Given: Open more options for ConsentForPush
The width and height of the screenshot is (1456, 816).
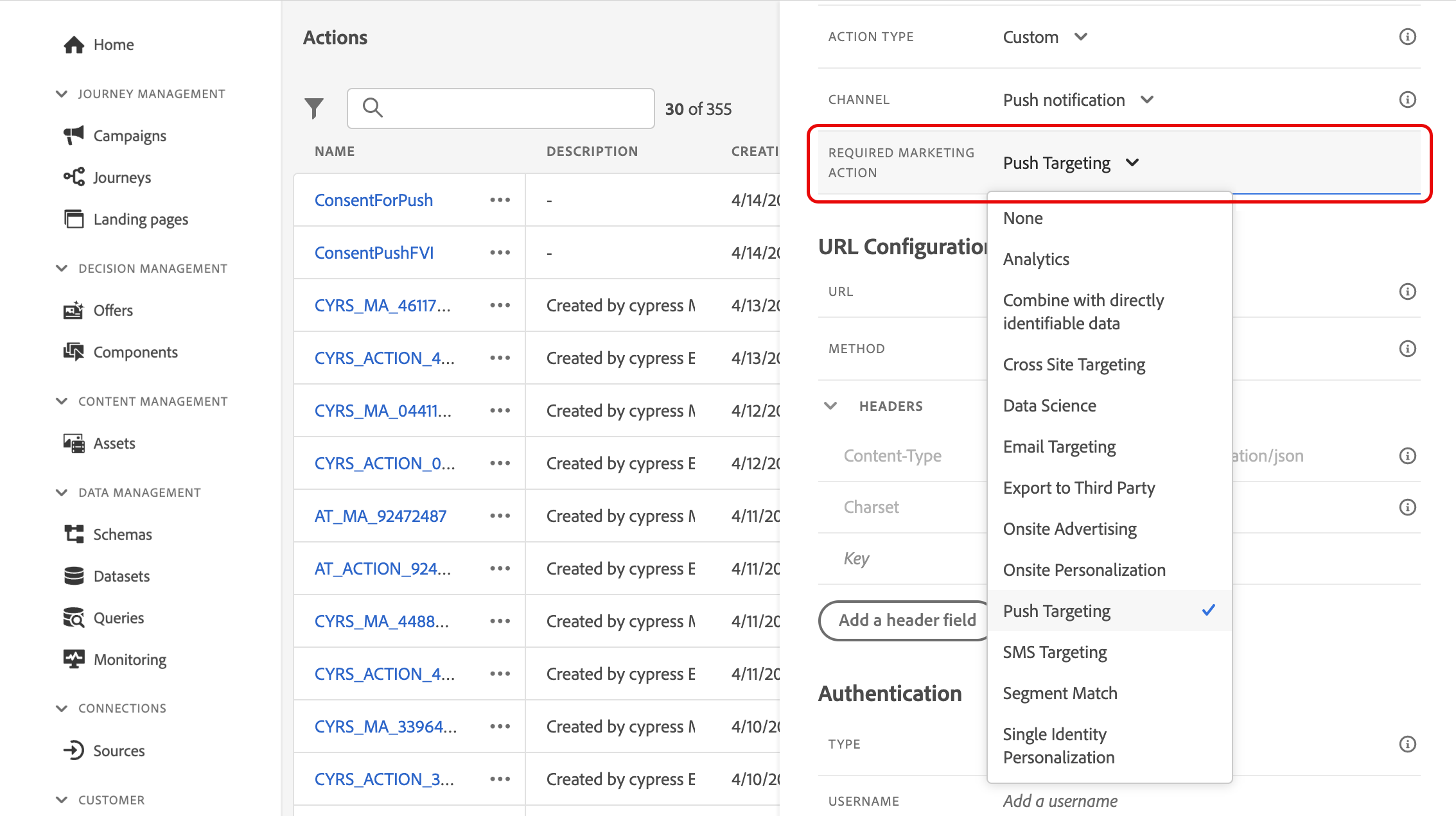Looking at the screenshot, I should tap(500, 200).
